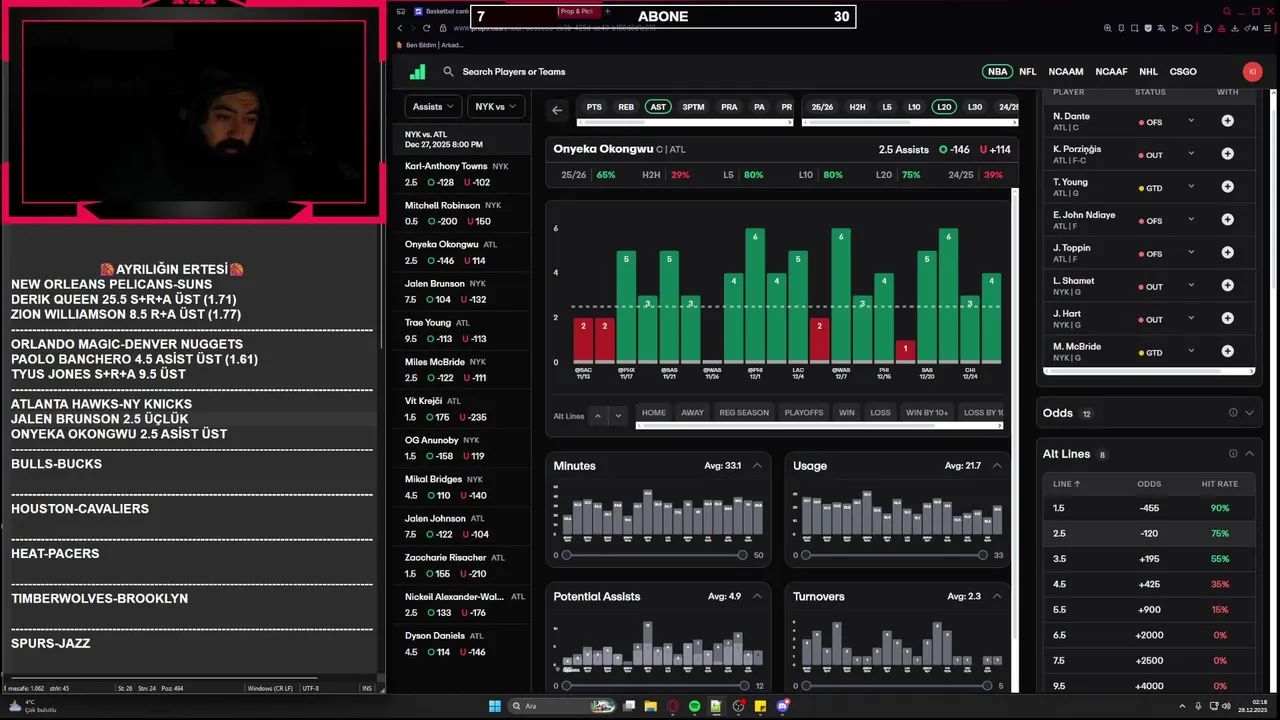
Task: Select the REB stat tab
Action: coord(626,107)
